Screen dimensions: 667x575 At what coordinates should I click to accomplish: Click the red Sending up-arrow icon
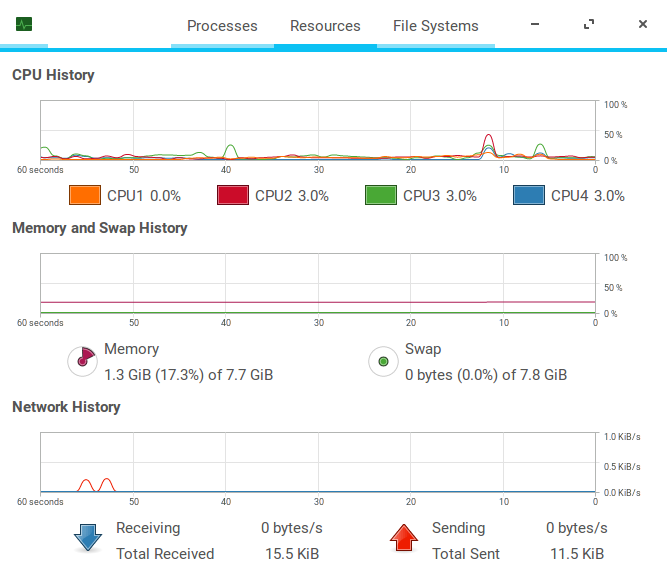404,538
